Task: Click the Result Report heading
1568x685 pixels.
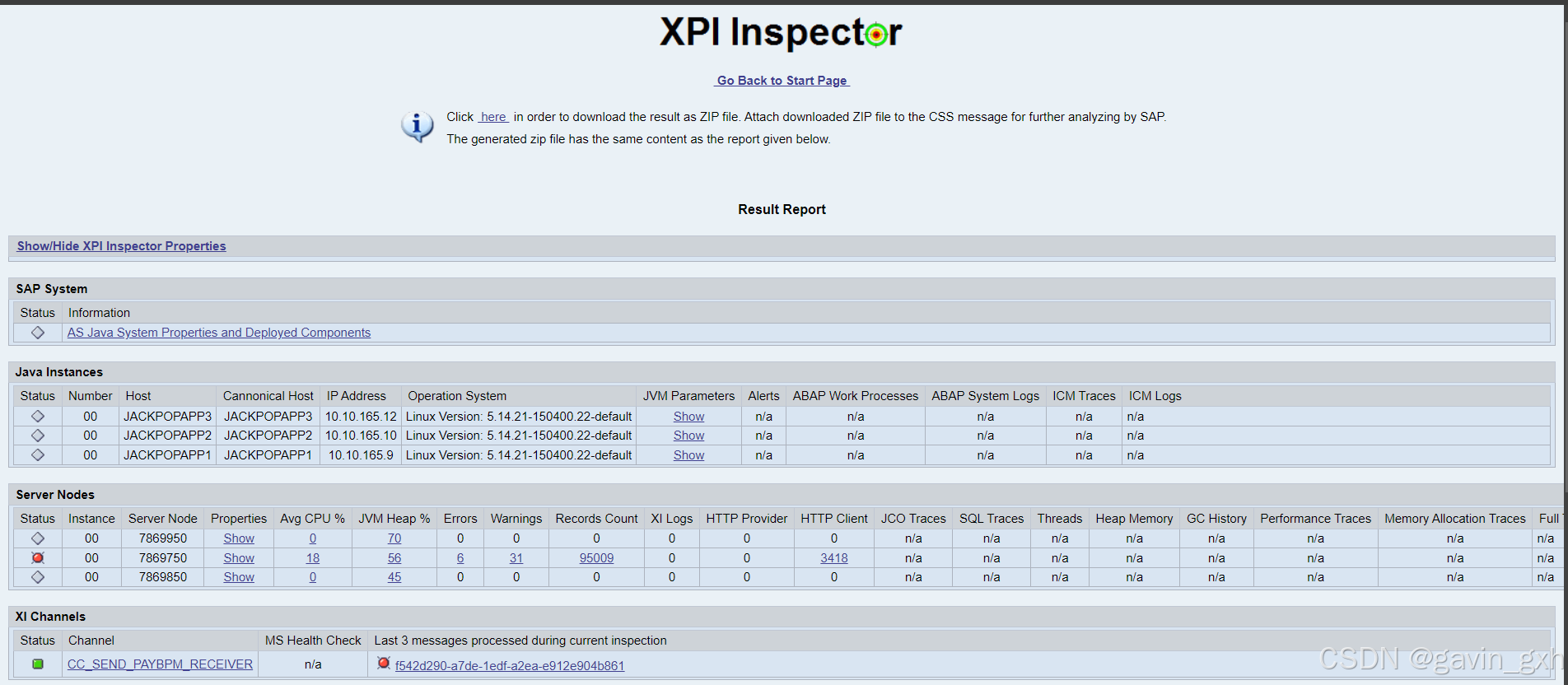Action: [x=782, y=209]
